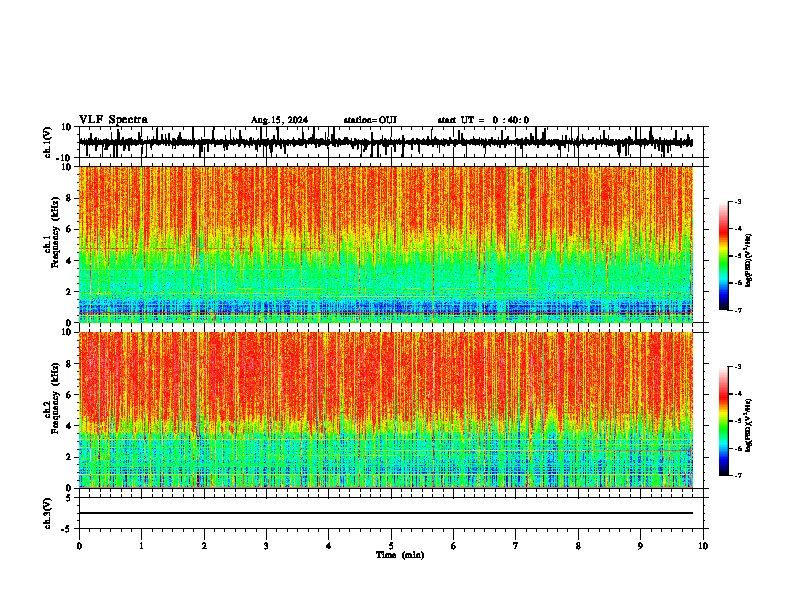
Task: Click the "8" kHz tick of ch.1 spectrogram
Action: tap(69, 198)
